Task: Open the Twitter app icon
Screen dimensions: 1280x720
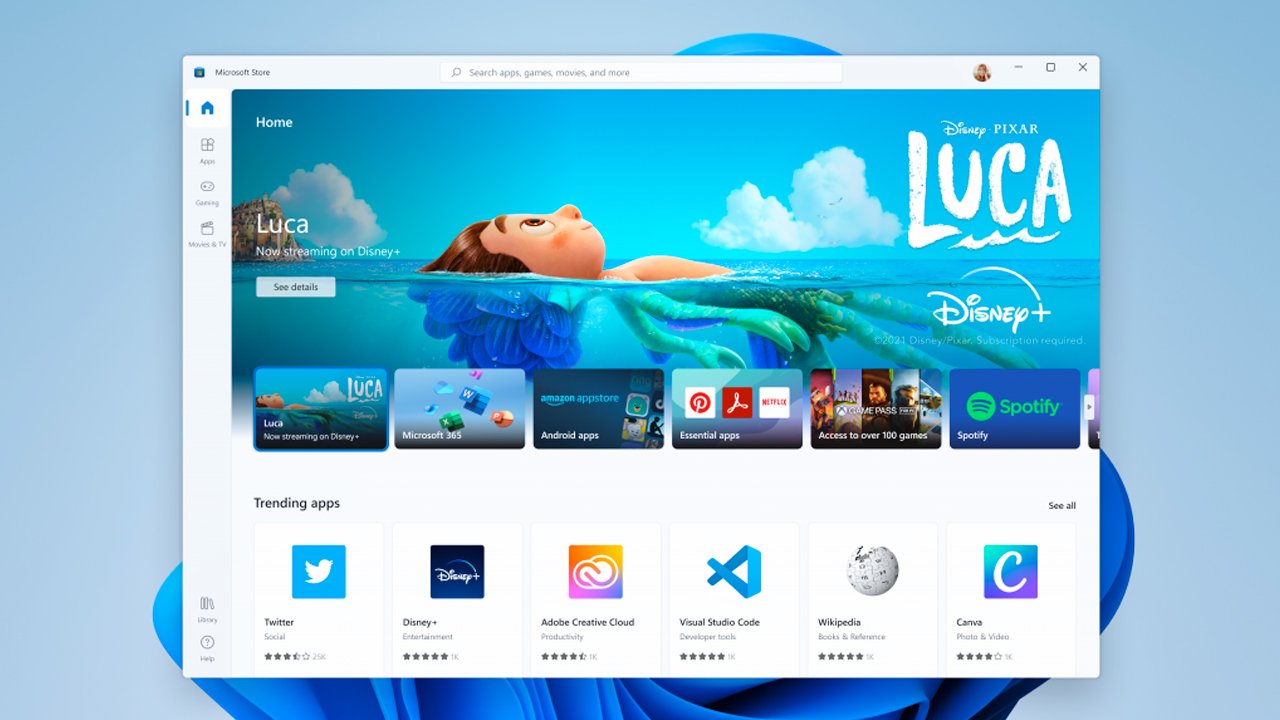Action: (319, 572)
